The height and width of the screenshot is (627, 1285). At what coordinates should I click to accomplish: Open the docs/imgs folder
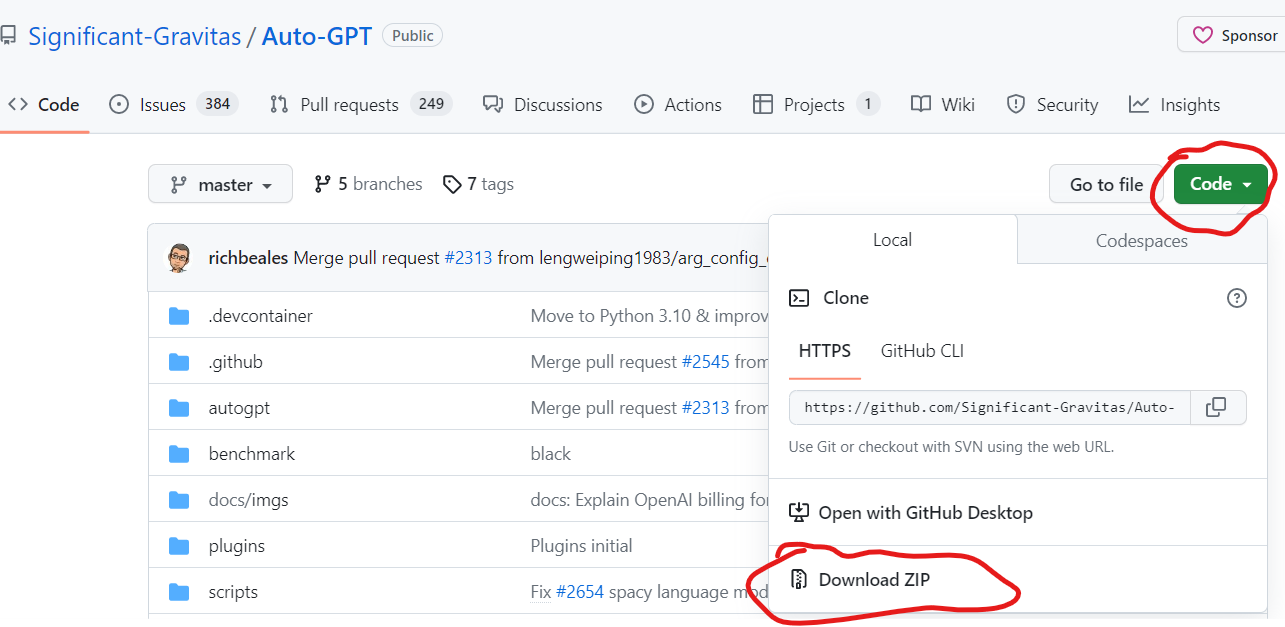248,500
